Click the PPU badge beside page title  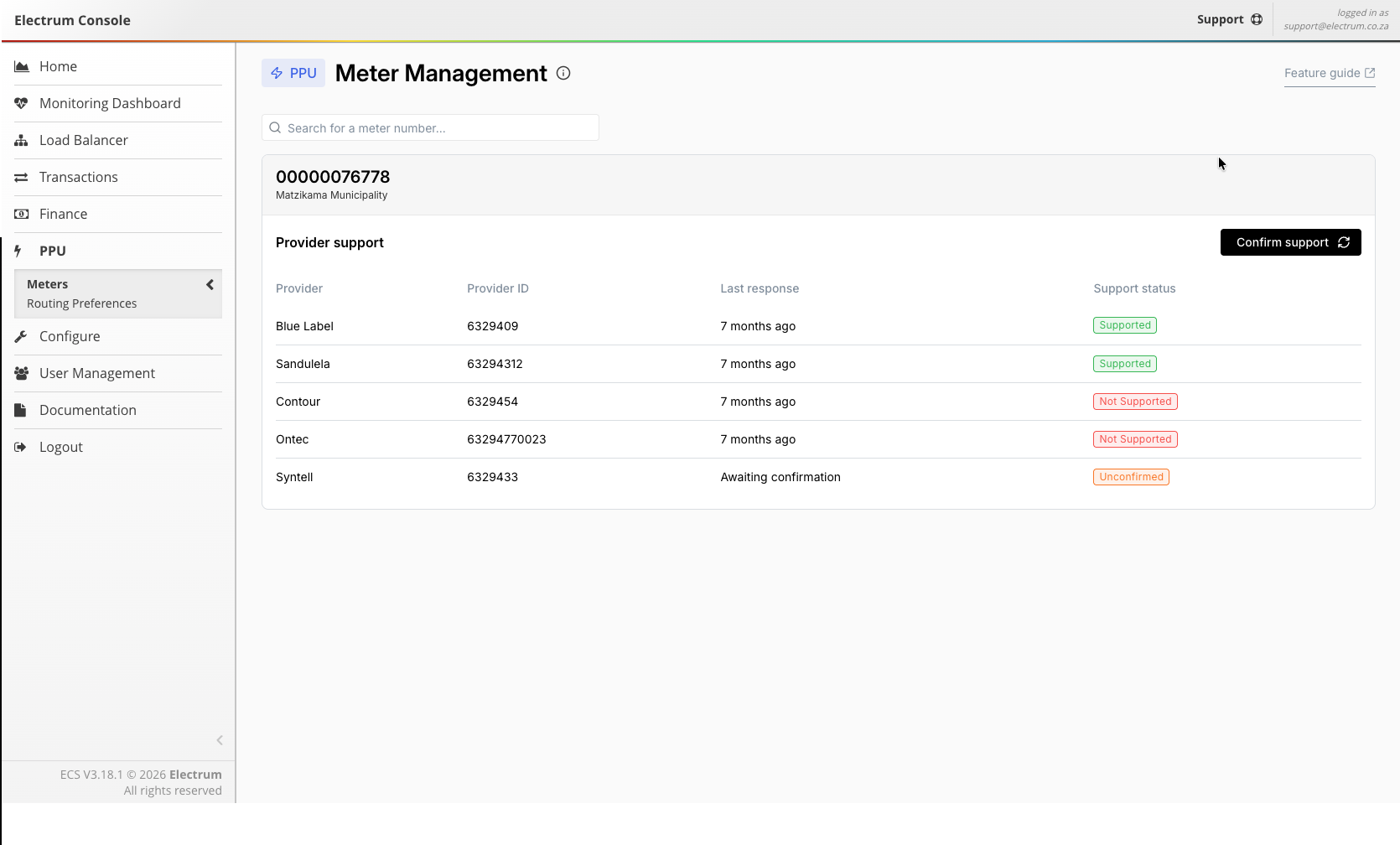pyautogui.click(x=293, y=73)
